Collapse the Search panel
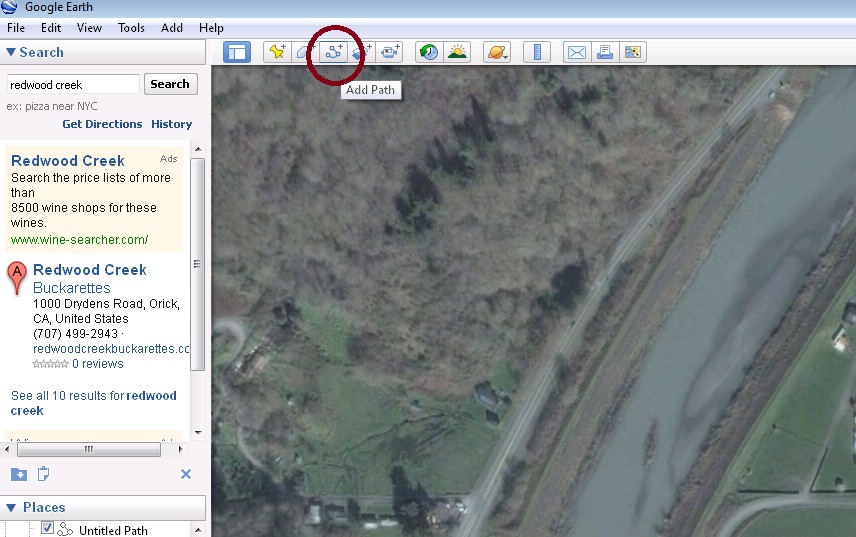Image resolution: width=856 pixels, height=537 pixels. (11, 52)
